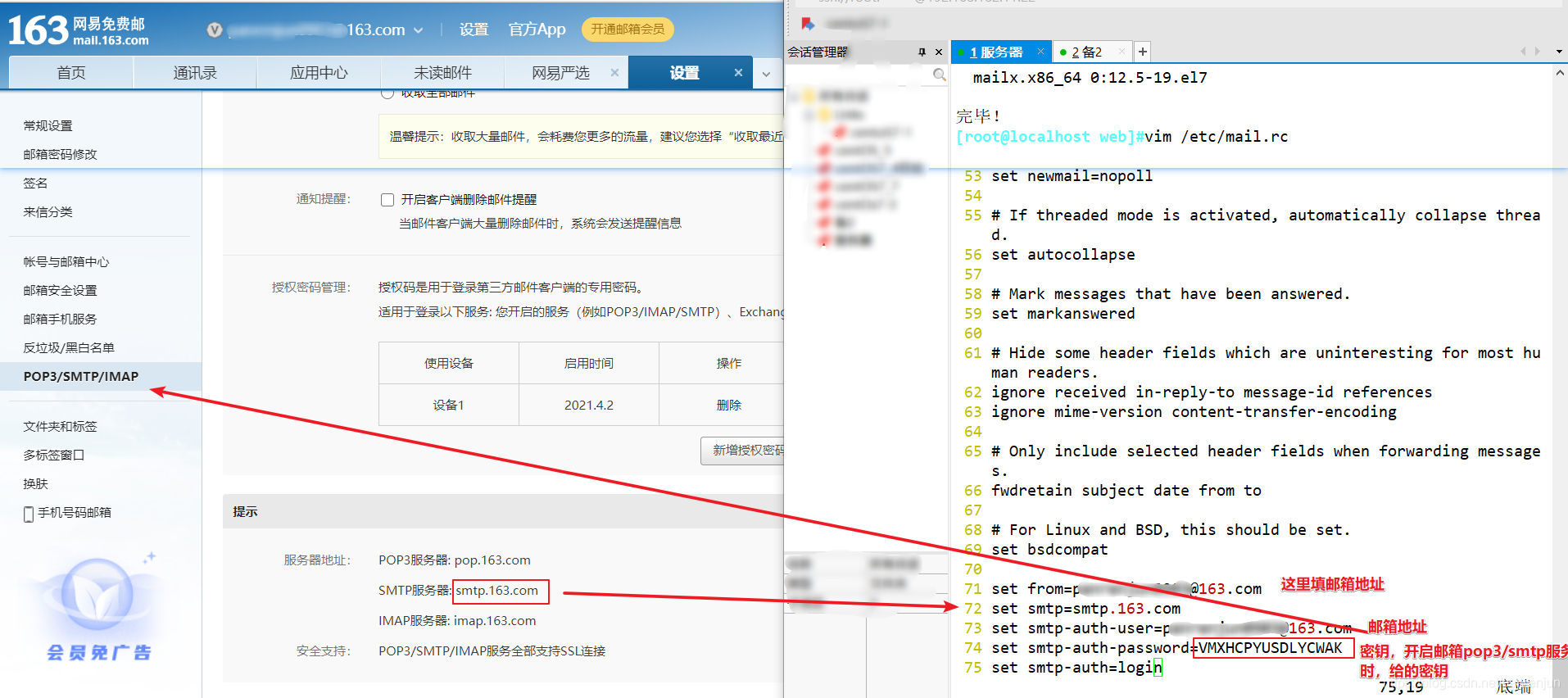The image size is (1568, 698).
Task: Go to 邮箱手机服务 settings
Action: 60,319
